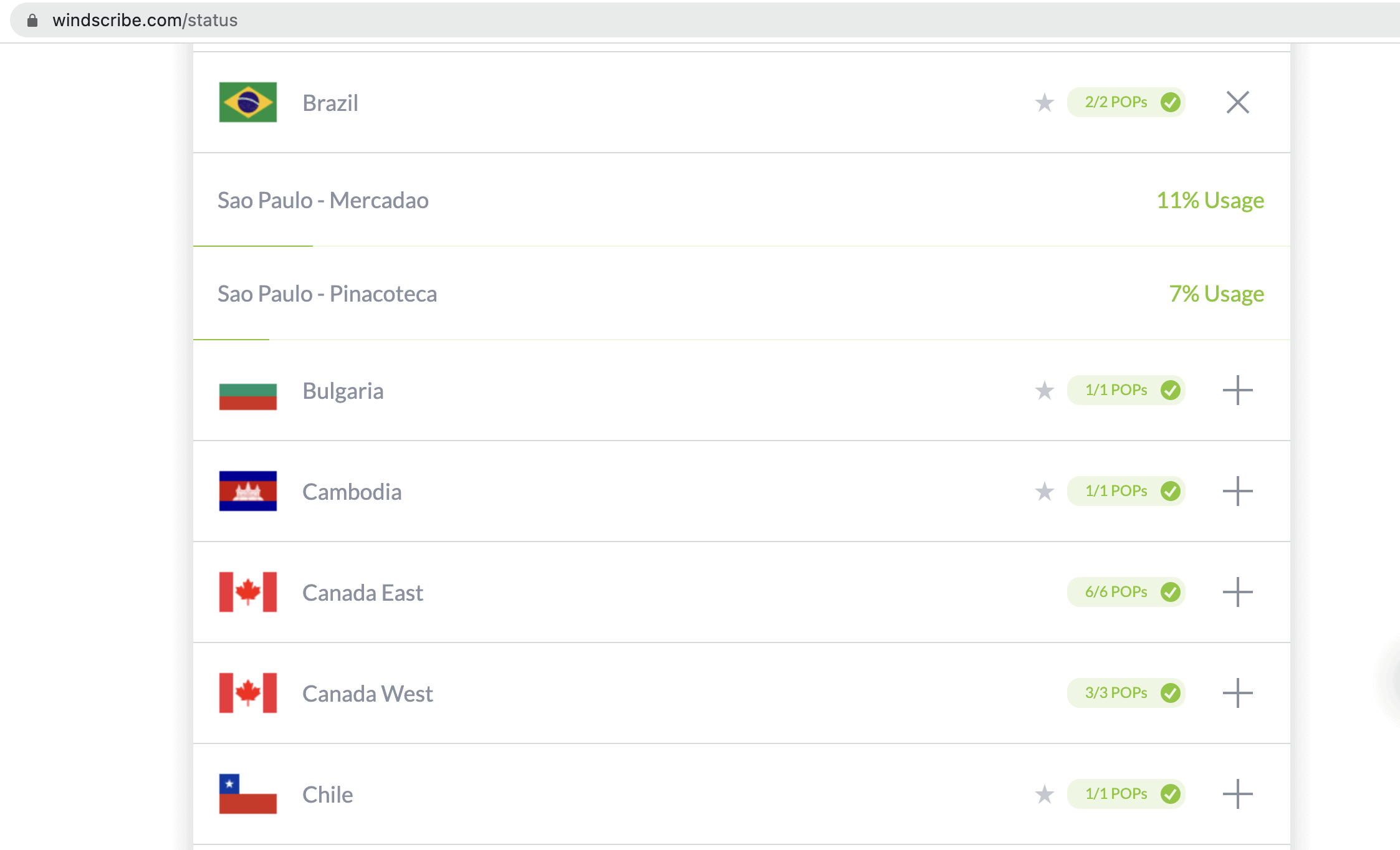Viewport: 1400px width, 850px height.
Task: Click the star icon beside Bulgaria
Action: [1044, 390]
